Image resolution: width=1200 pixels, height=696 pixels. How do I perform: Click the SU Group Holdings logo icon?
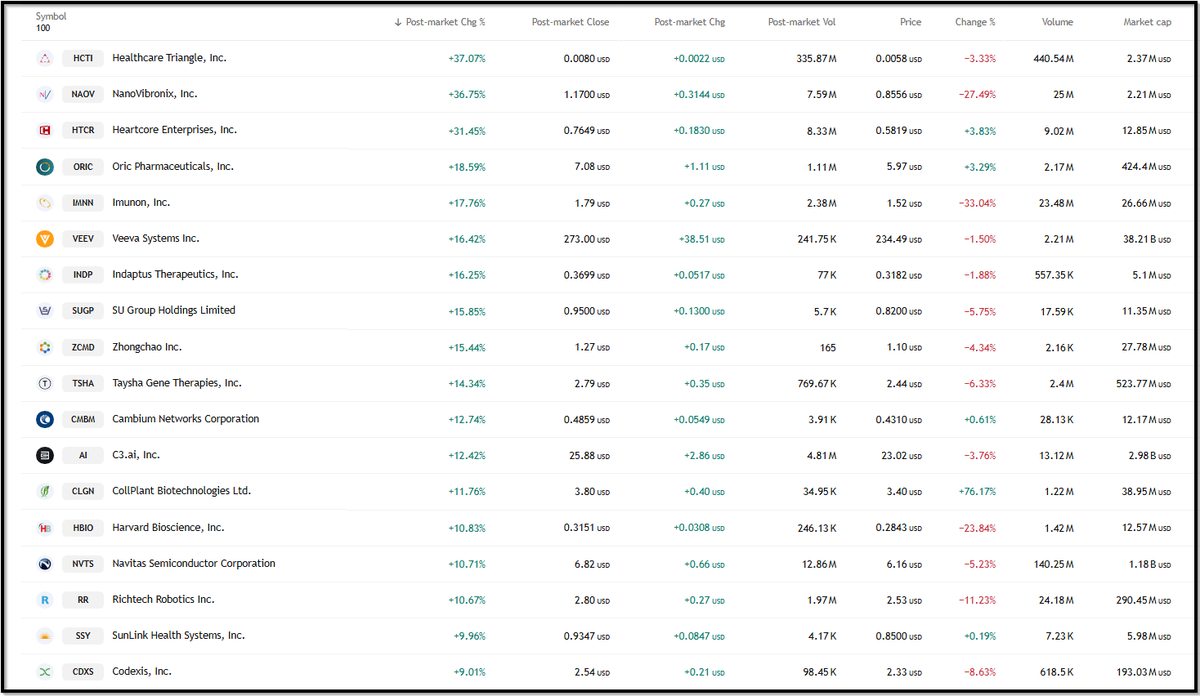click(x=44, y=311)
